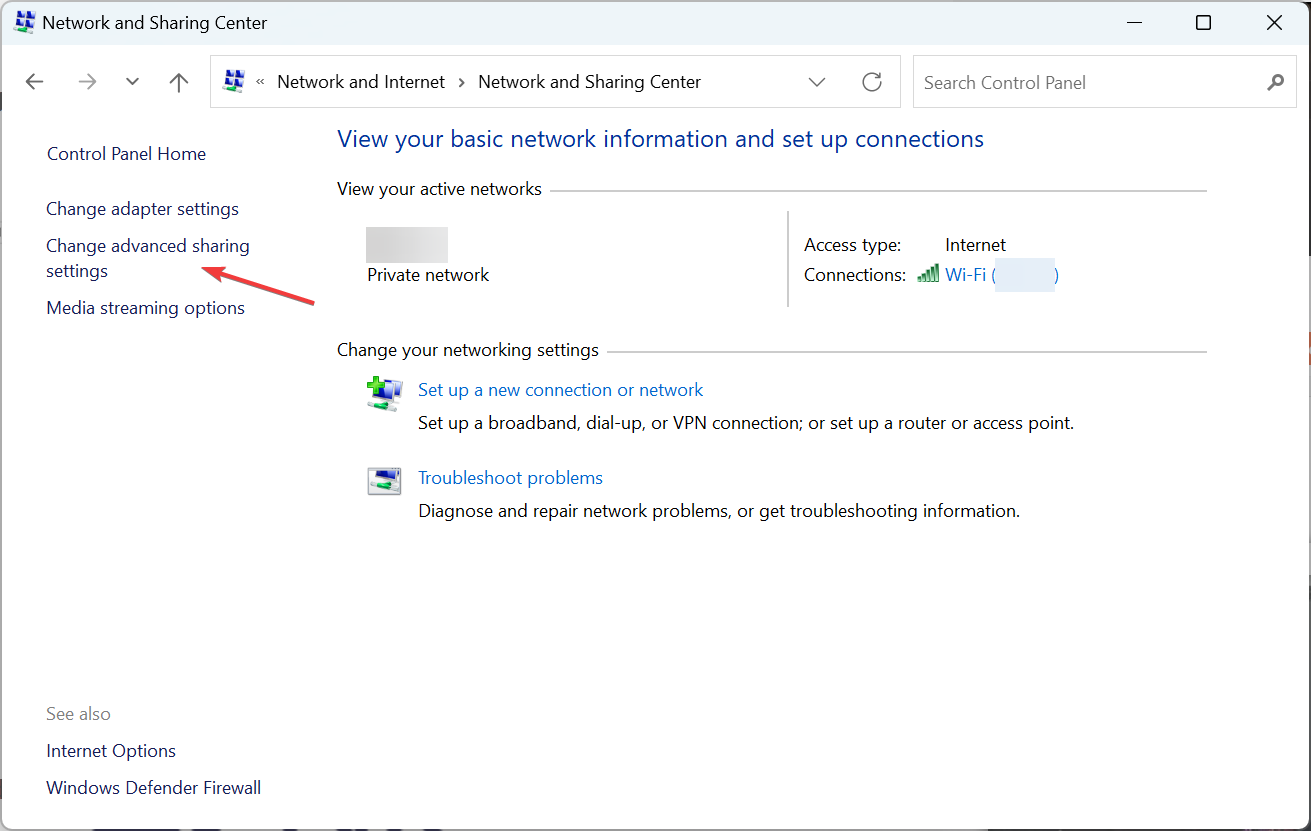Refresh the Network and Sharing Center page
The height and width of the screenshot is (831, 1311).
tap(872, 82)
